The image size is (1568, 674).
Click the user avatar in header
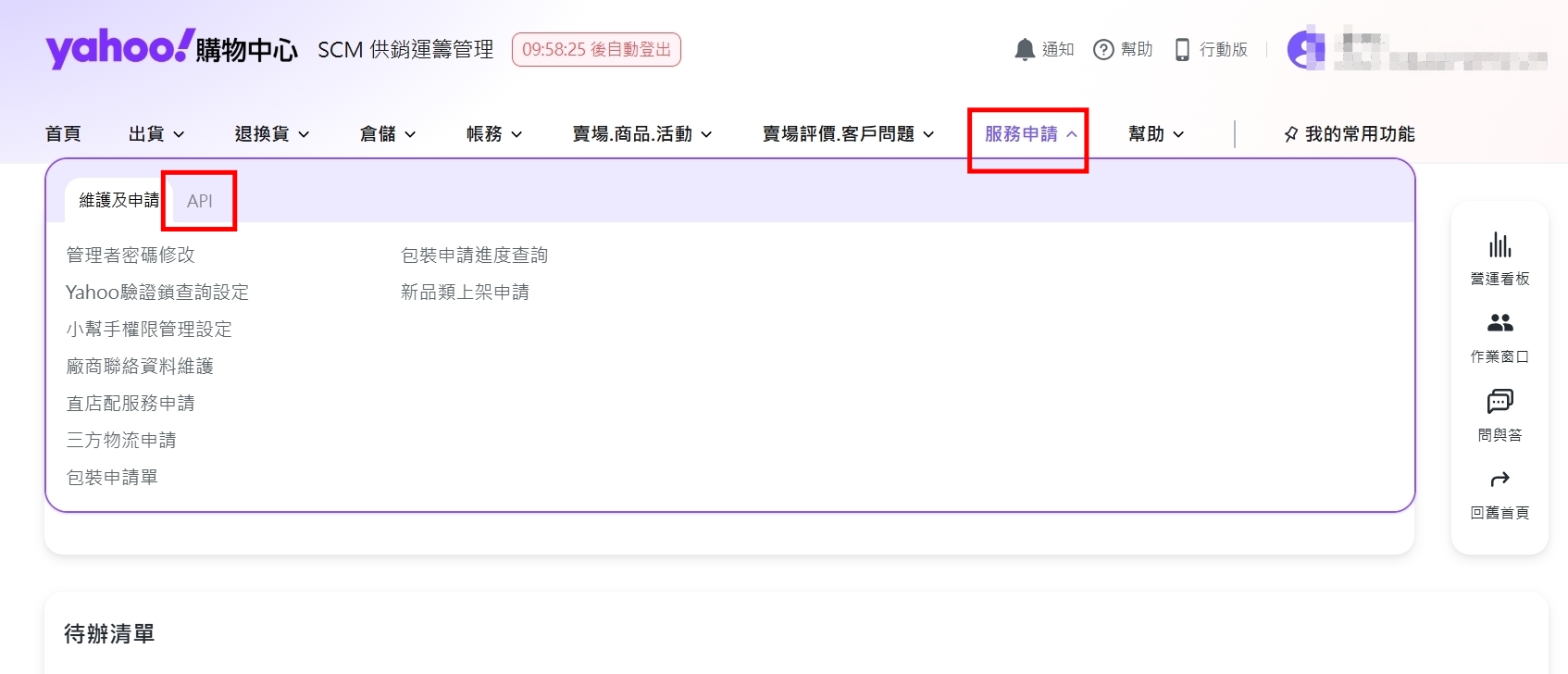(x=1305, y=50)
